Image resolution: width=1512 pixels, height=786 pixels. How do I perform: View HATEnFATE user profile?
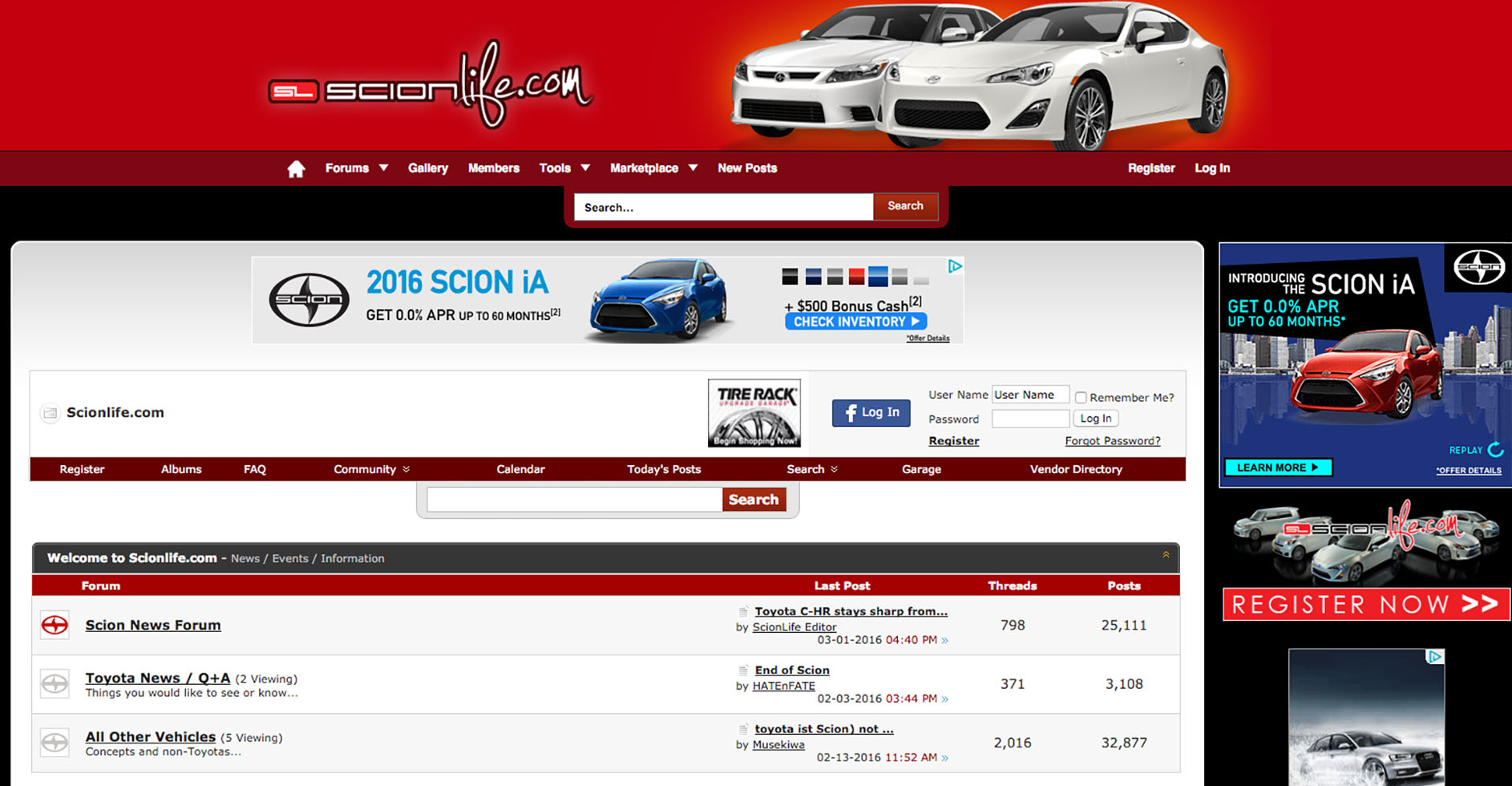click(x=783, y=686)
